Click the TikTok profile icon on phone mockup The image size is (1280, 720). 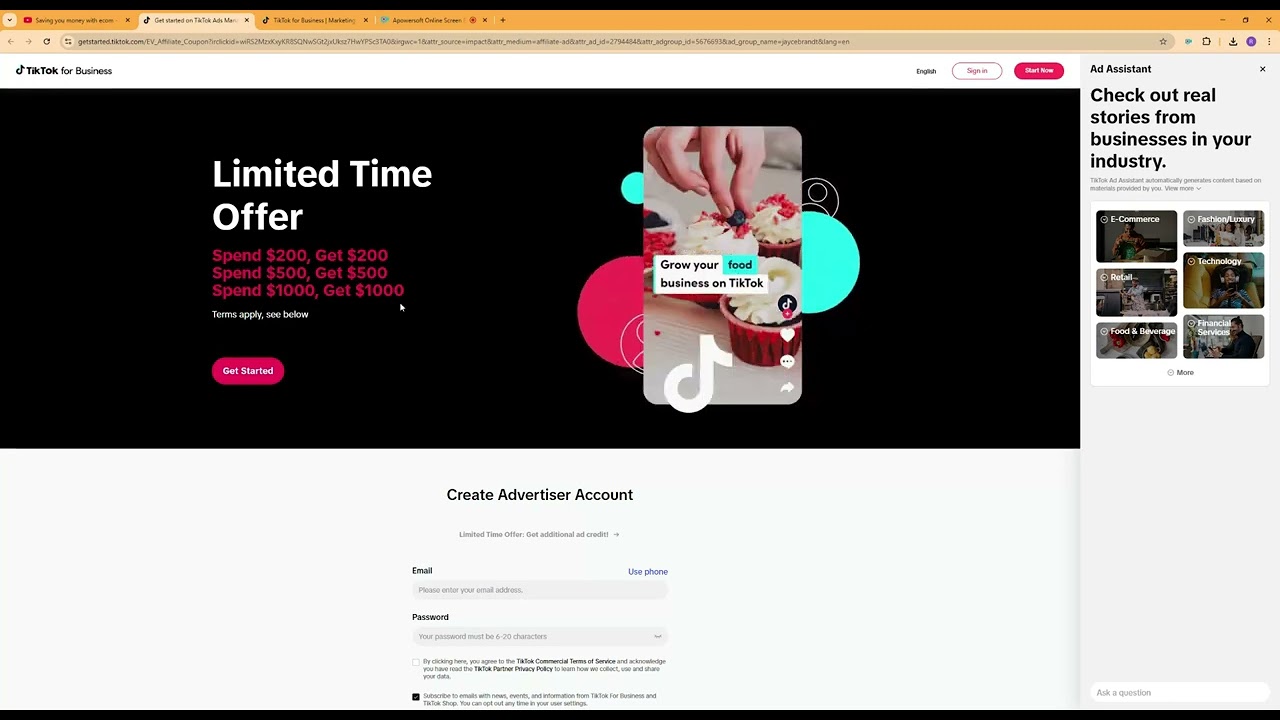(x=787, y=305)
